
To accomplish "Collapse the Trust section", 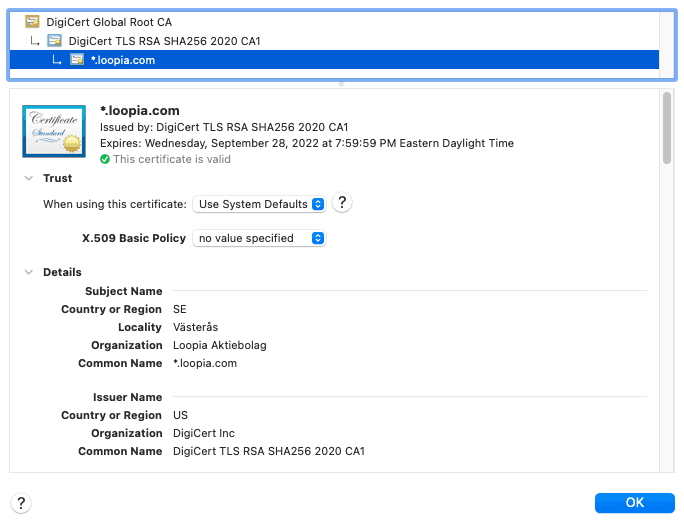I will pos(29,178).
